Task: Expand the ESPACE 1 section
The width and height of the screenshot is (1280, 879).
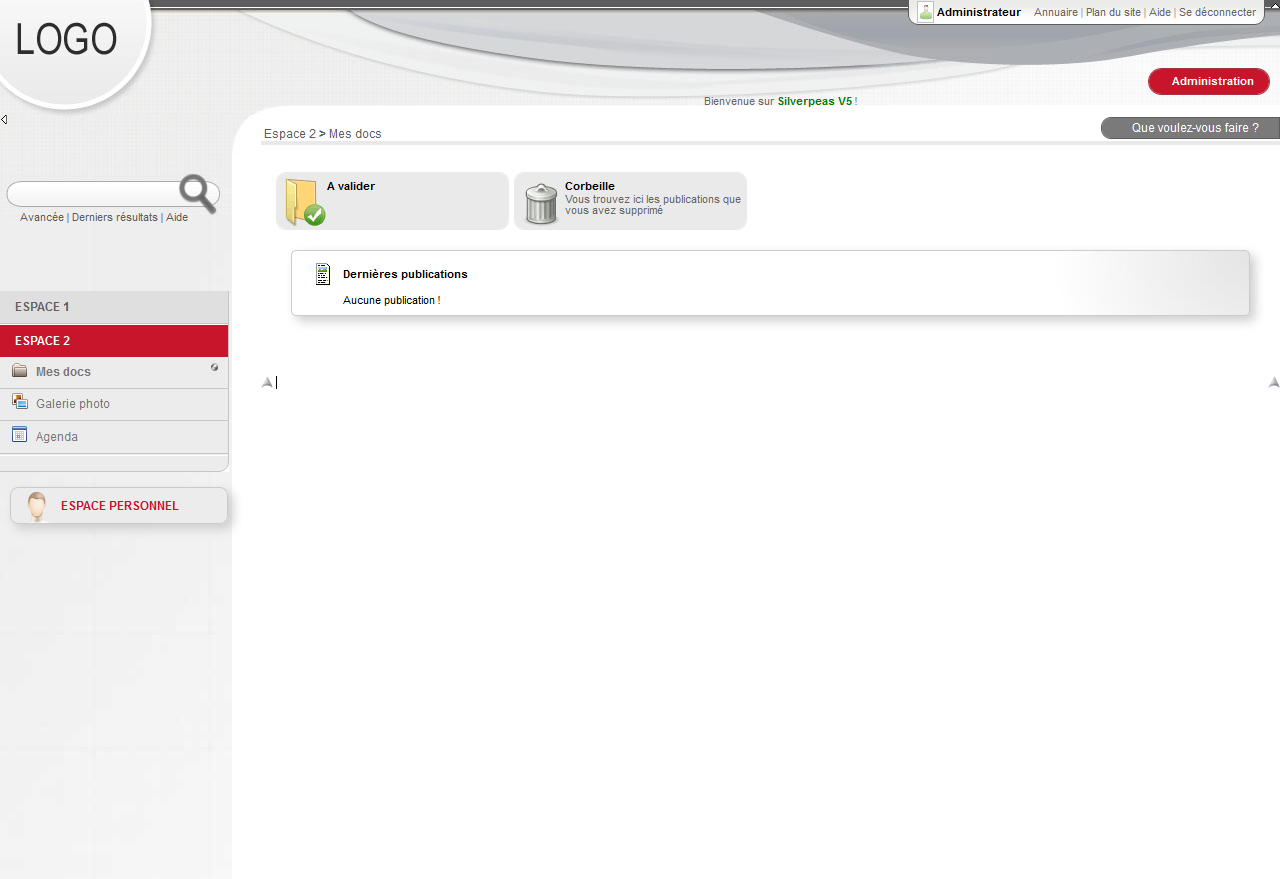Action: tap(42, 307)
